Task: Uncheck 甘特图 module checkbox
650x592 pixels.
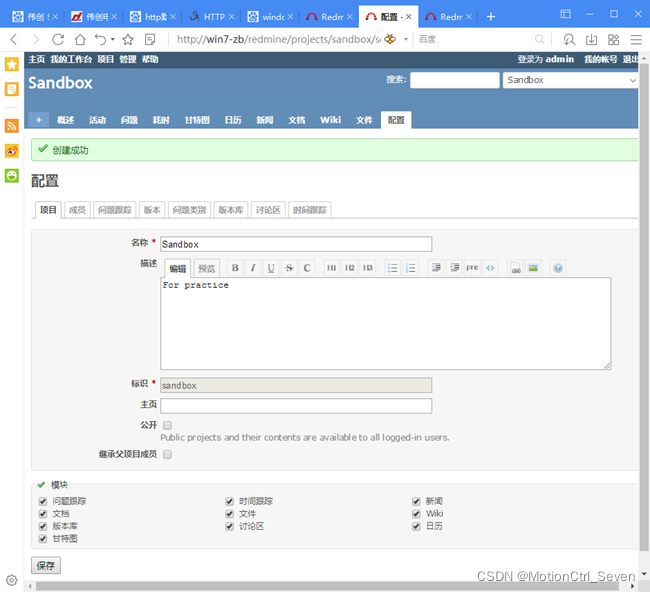Action: pyautogui.click(x=43, y=539)
